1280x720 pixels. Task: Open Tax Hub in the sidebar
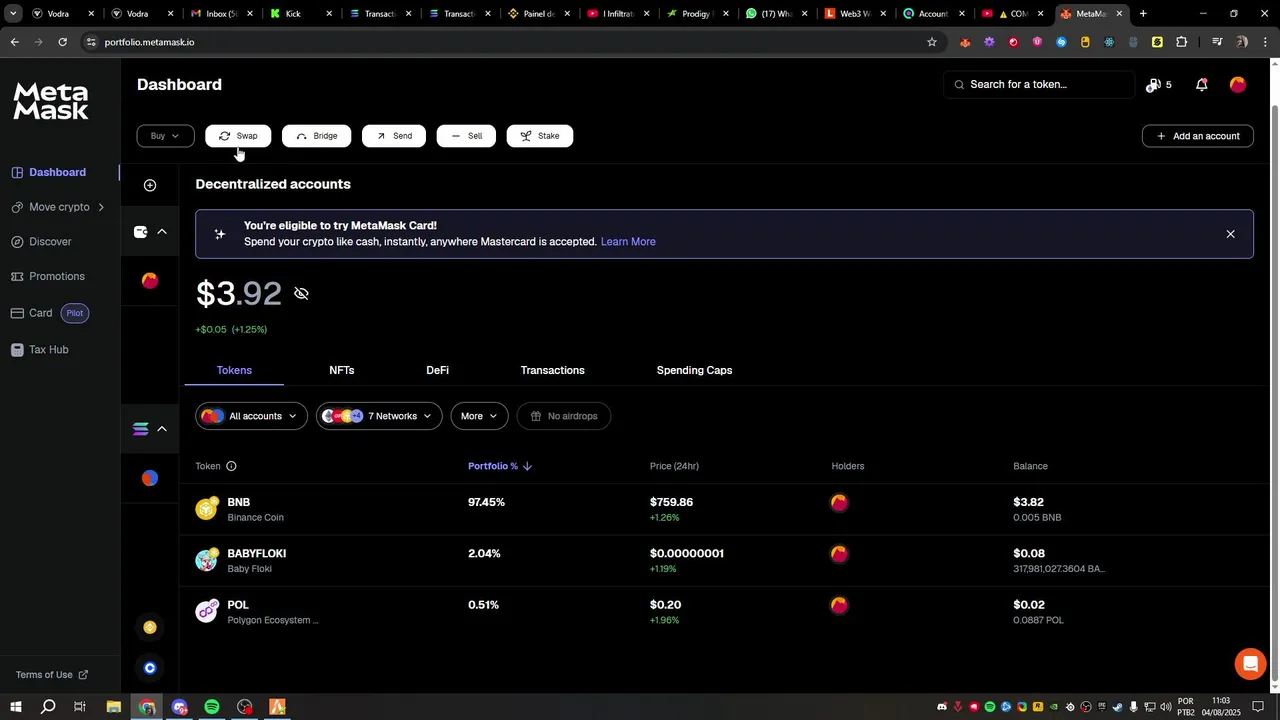coord(48,350)
